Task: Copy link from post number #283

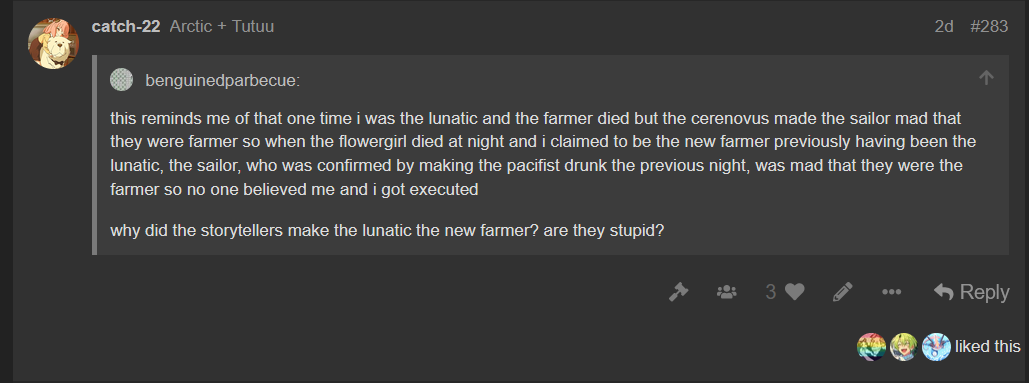Action: click(x=988, y=27)
